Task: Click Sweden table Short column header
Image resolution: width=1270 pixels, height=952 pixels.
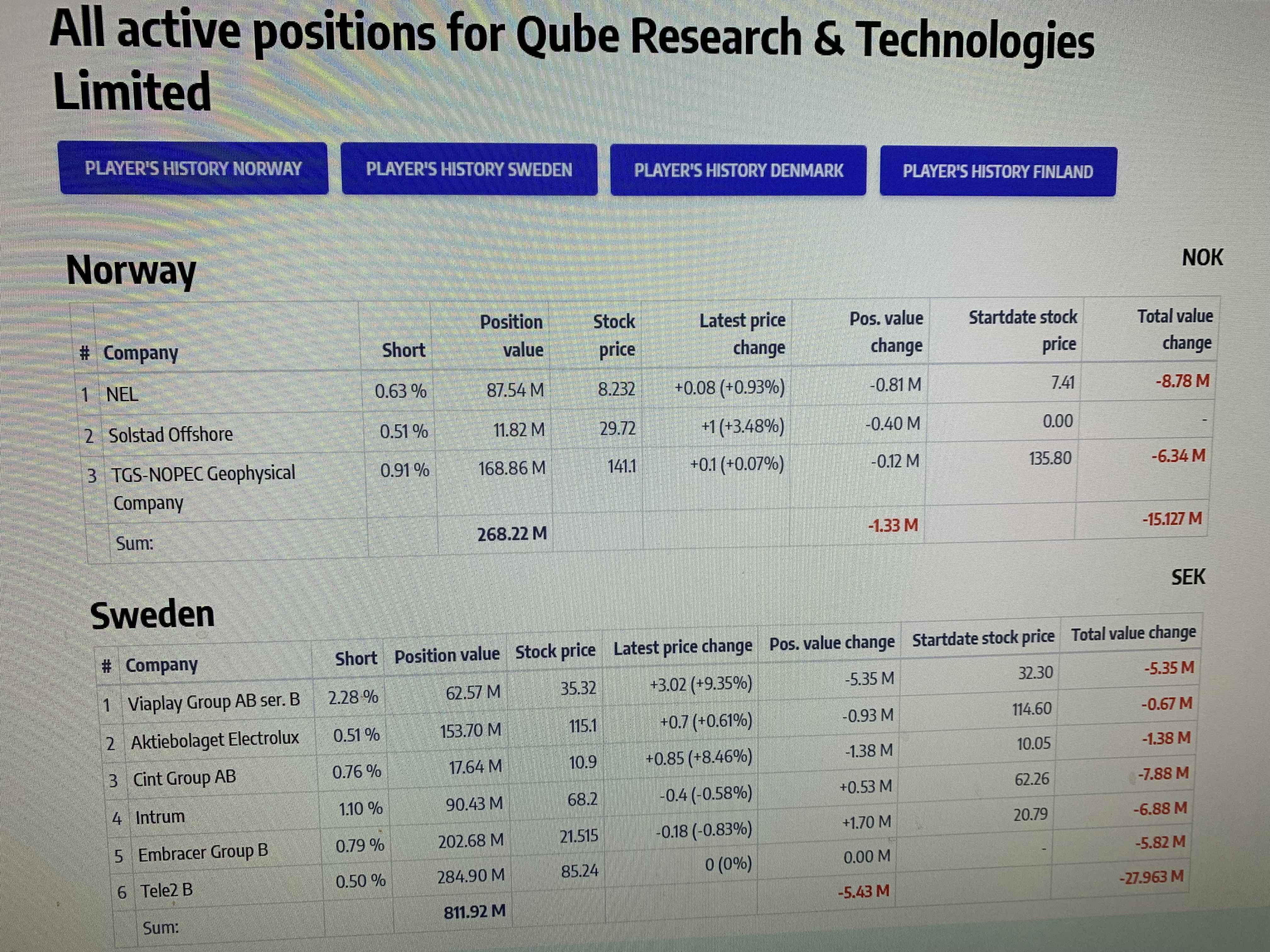Action: [x=356, y=659]
